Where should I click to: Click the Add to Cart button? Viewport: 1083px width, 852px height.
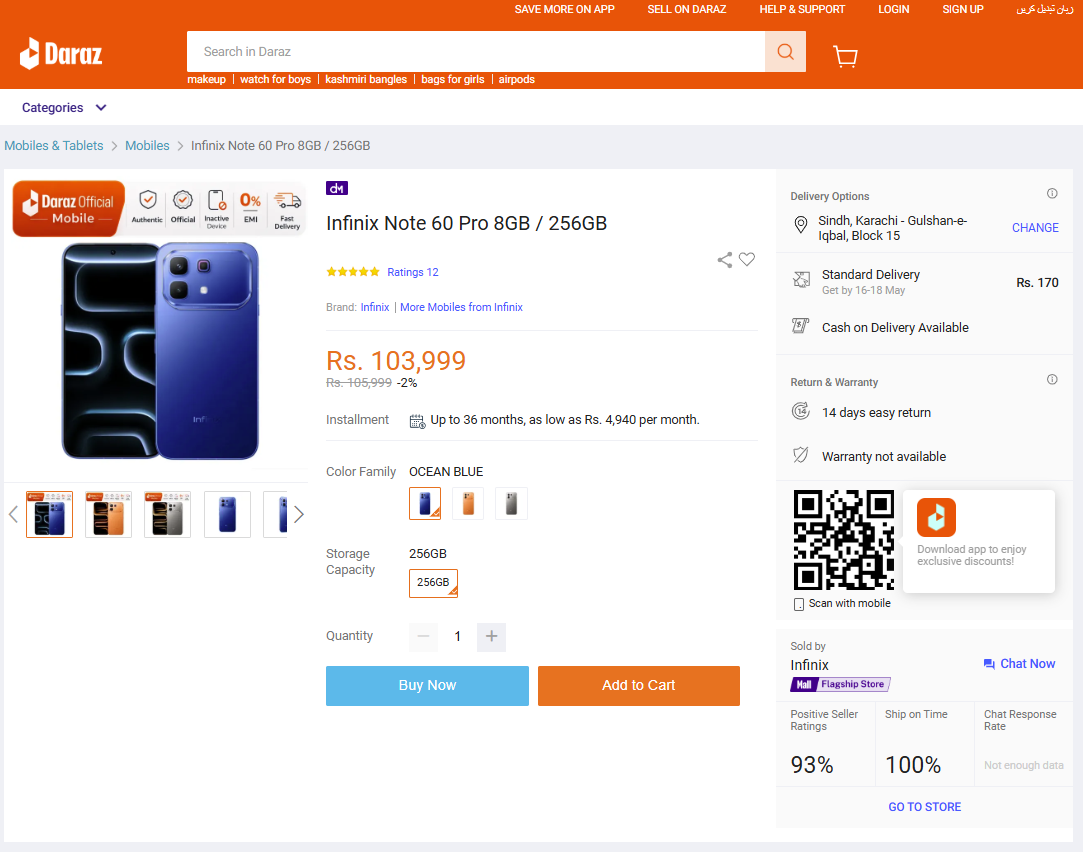pyautogui.click(x=639, y=686)
